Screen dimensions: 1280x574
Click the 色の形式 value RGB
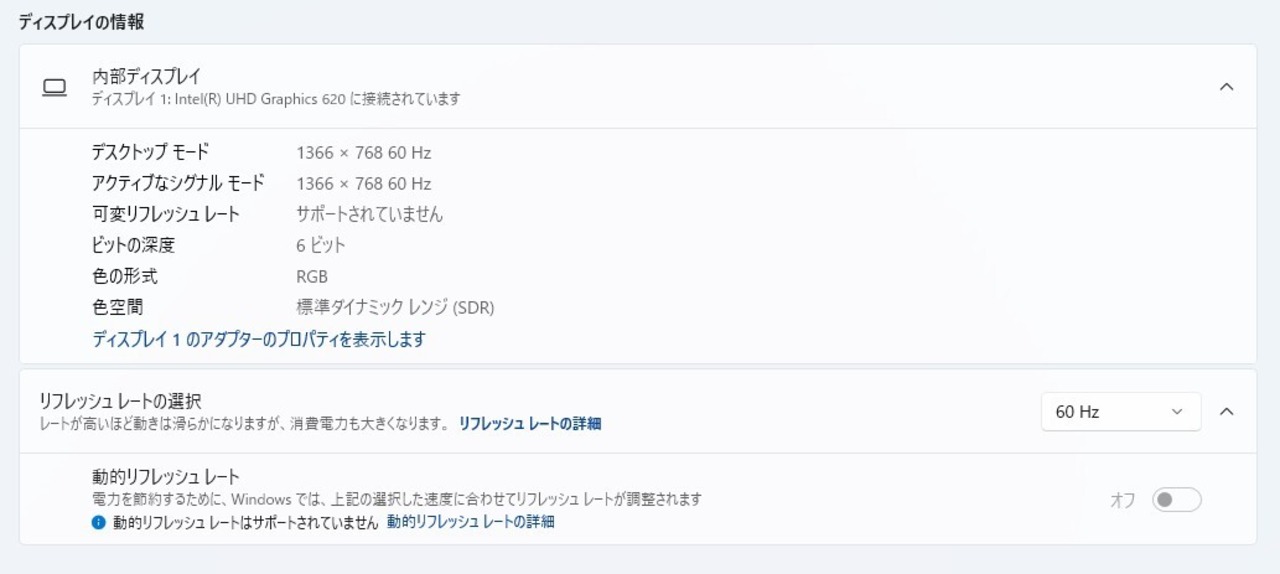(312, 276)
